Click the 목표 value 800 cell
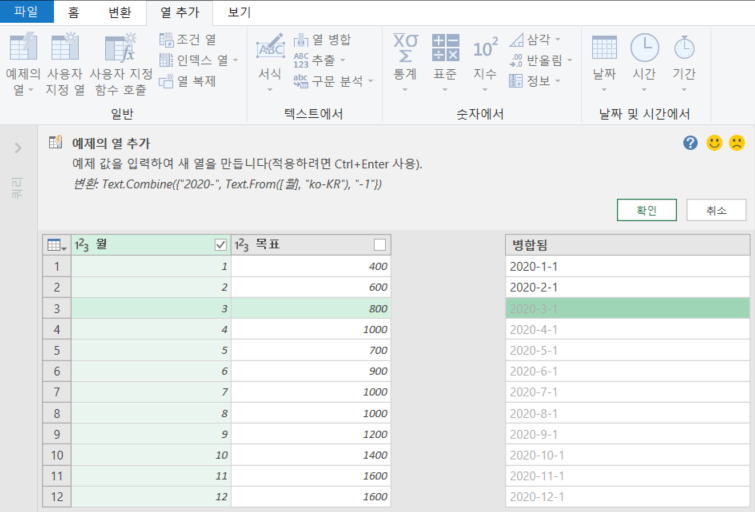 coord(311,308)
